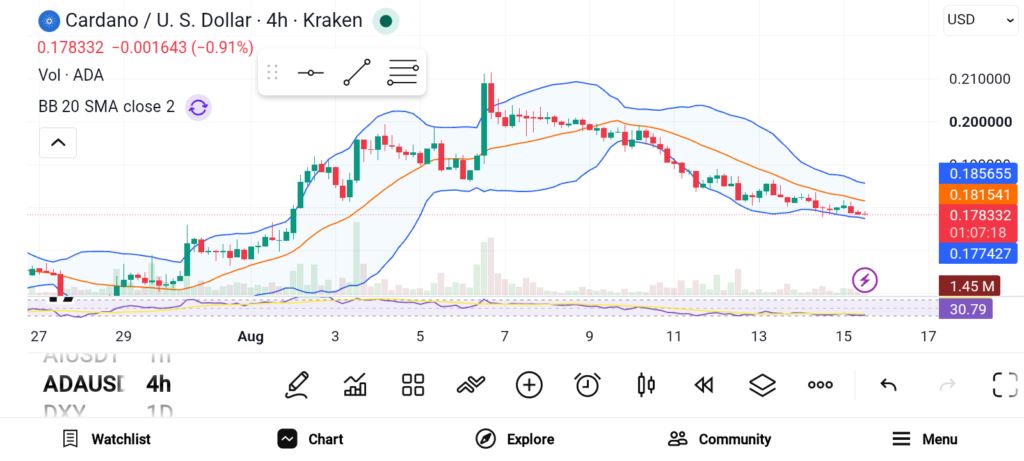
Task: Open the USD currency dropdown
Action: click(980, 20)
